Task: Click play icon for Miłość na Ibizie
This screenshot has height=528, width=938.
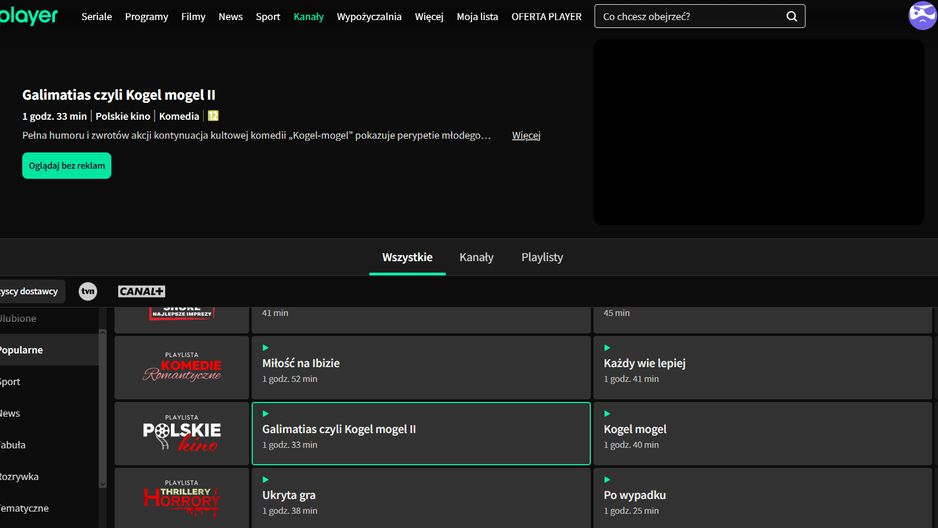Action: 266,347
